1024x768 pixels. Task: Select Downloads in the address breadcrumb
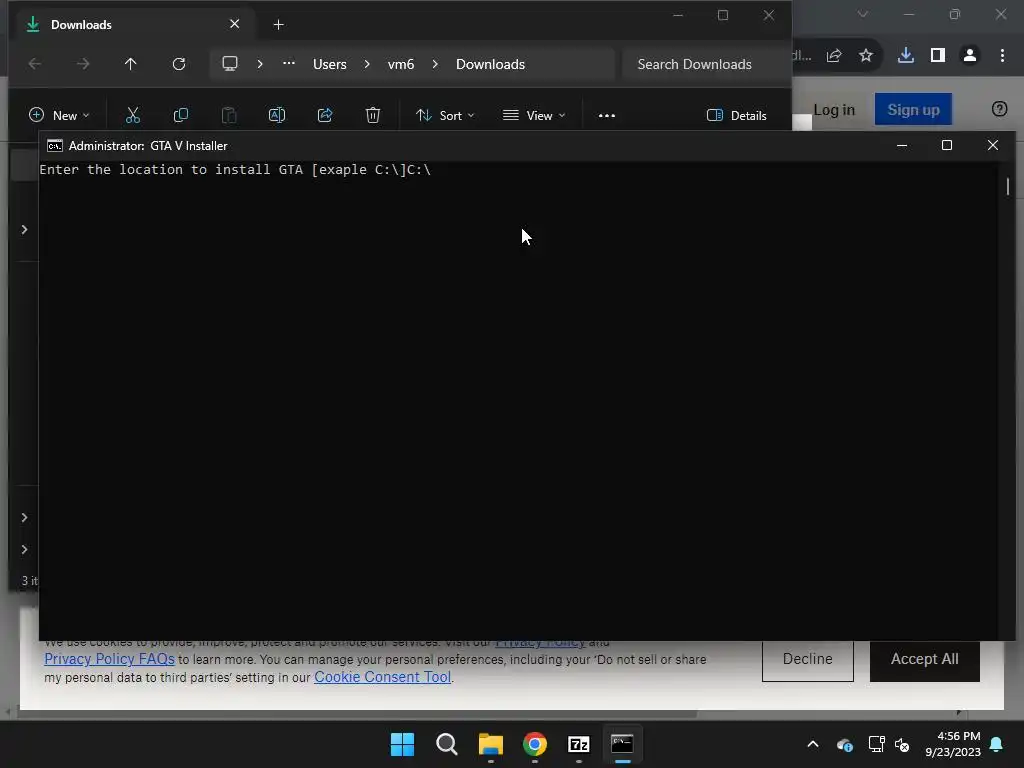[490, 64]
